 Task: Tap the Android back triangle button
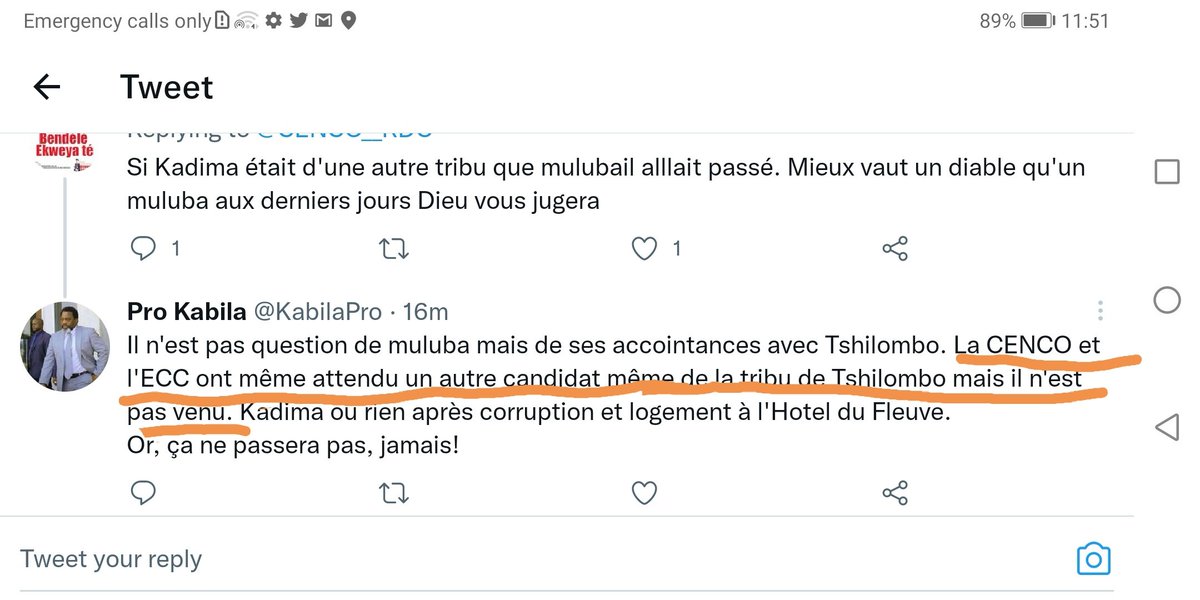coord(1166,428)
